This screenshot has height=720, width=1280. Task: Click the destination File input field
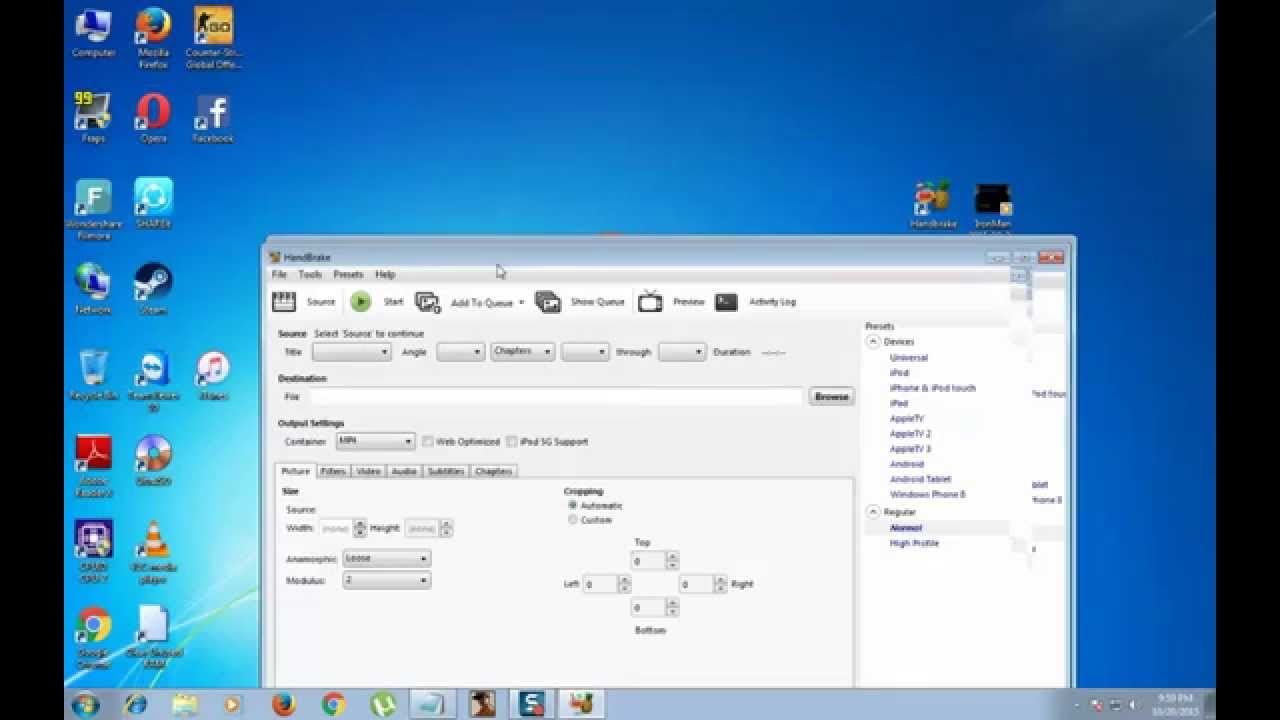(556, 396)
